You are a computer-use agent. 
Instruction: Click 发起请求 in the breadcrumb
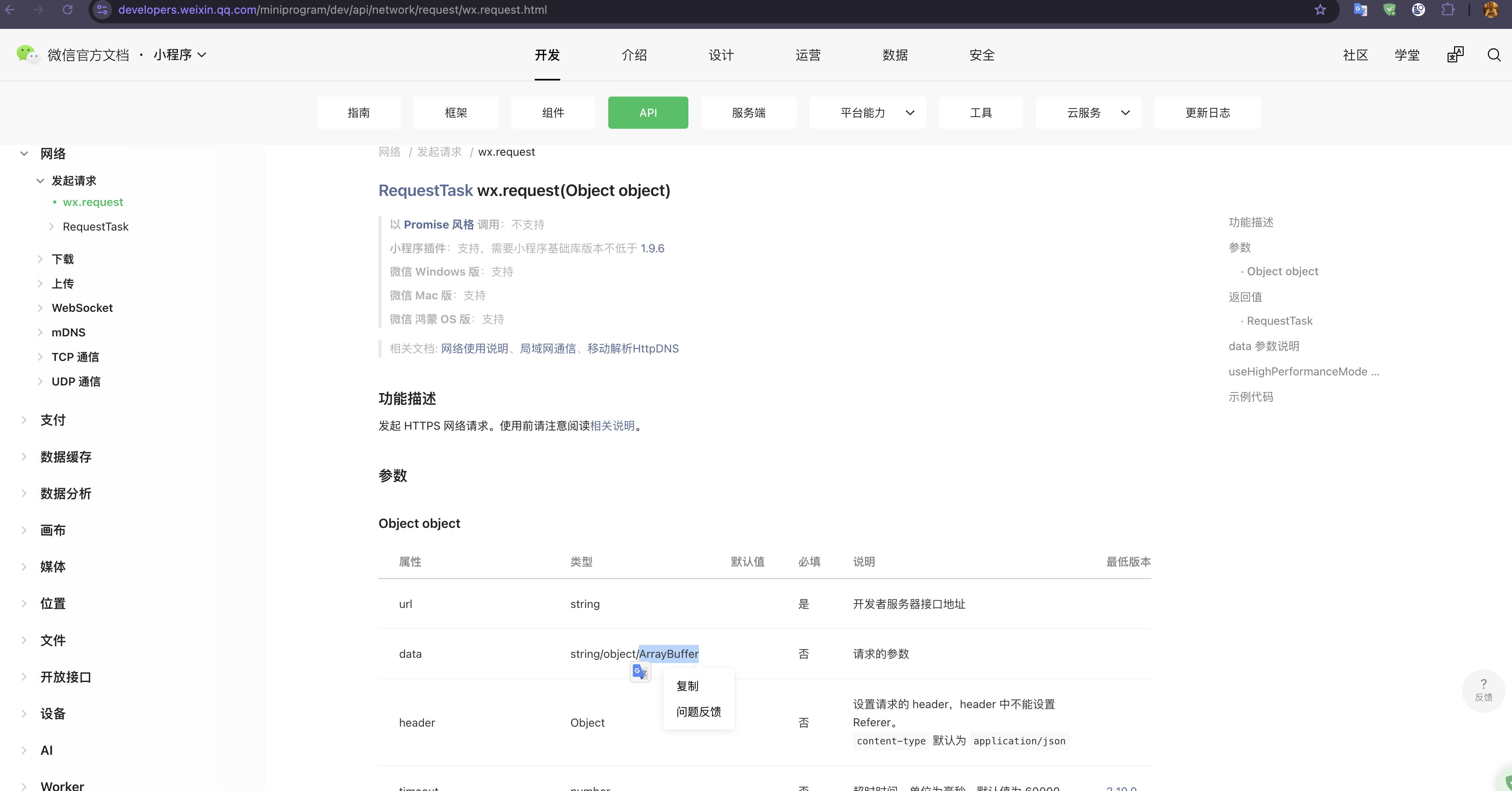439,152
